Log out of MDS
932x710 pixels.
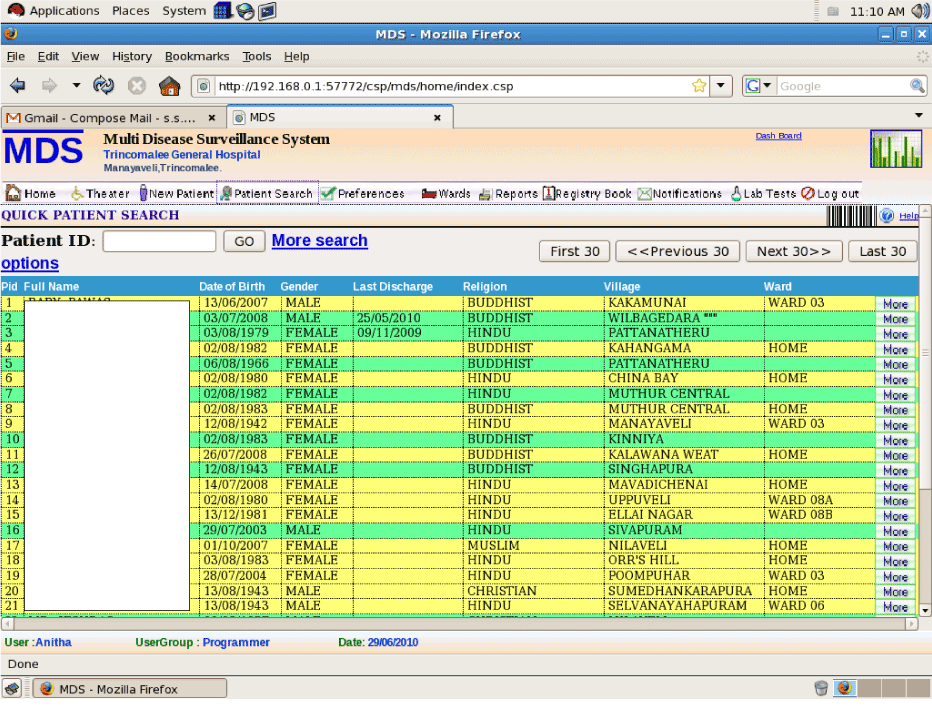click(830, 194)
